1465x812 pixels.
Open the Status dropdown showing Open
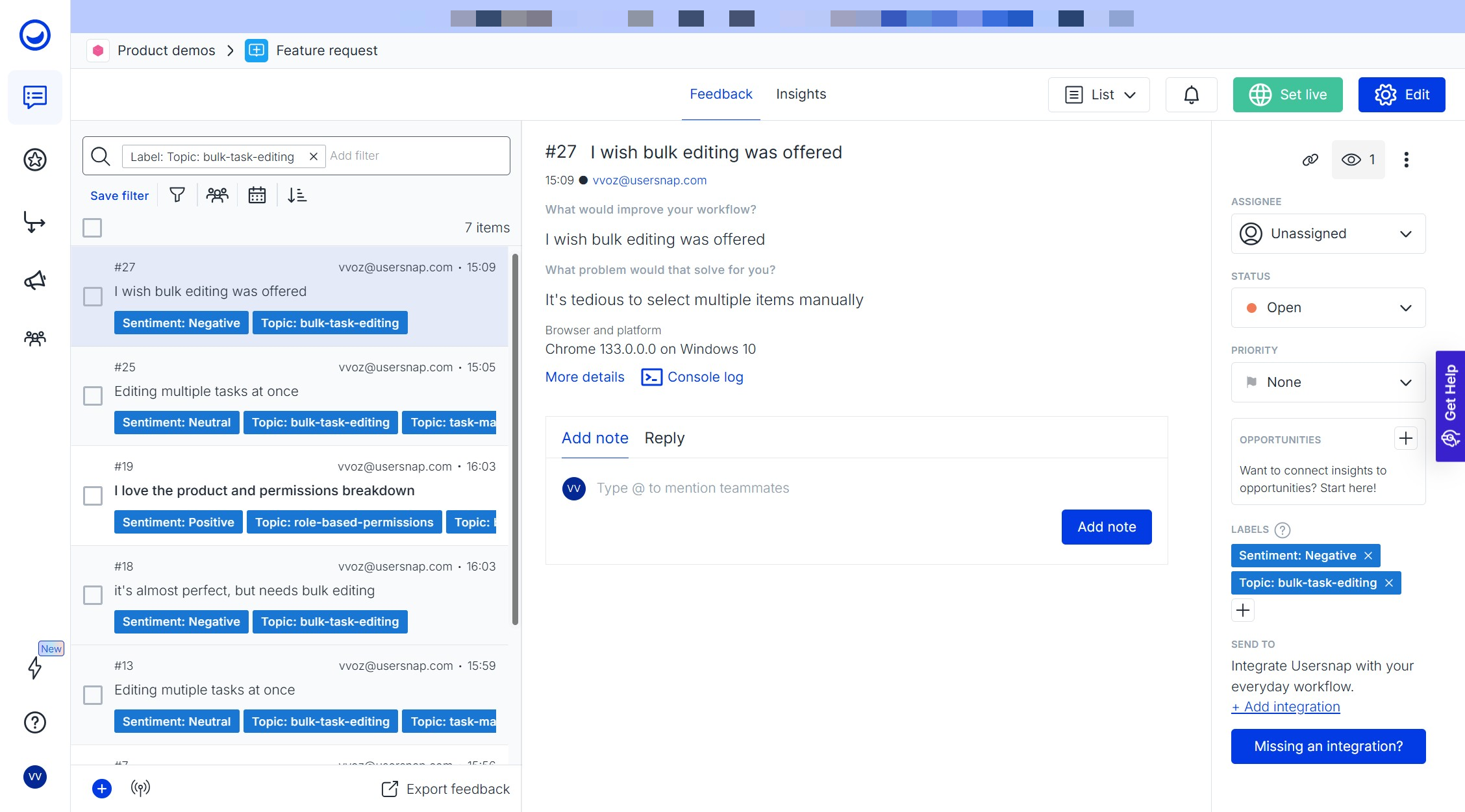click(1328, 308)
